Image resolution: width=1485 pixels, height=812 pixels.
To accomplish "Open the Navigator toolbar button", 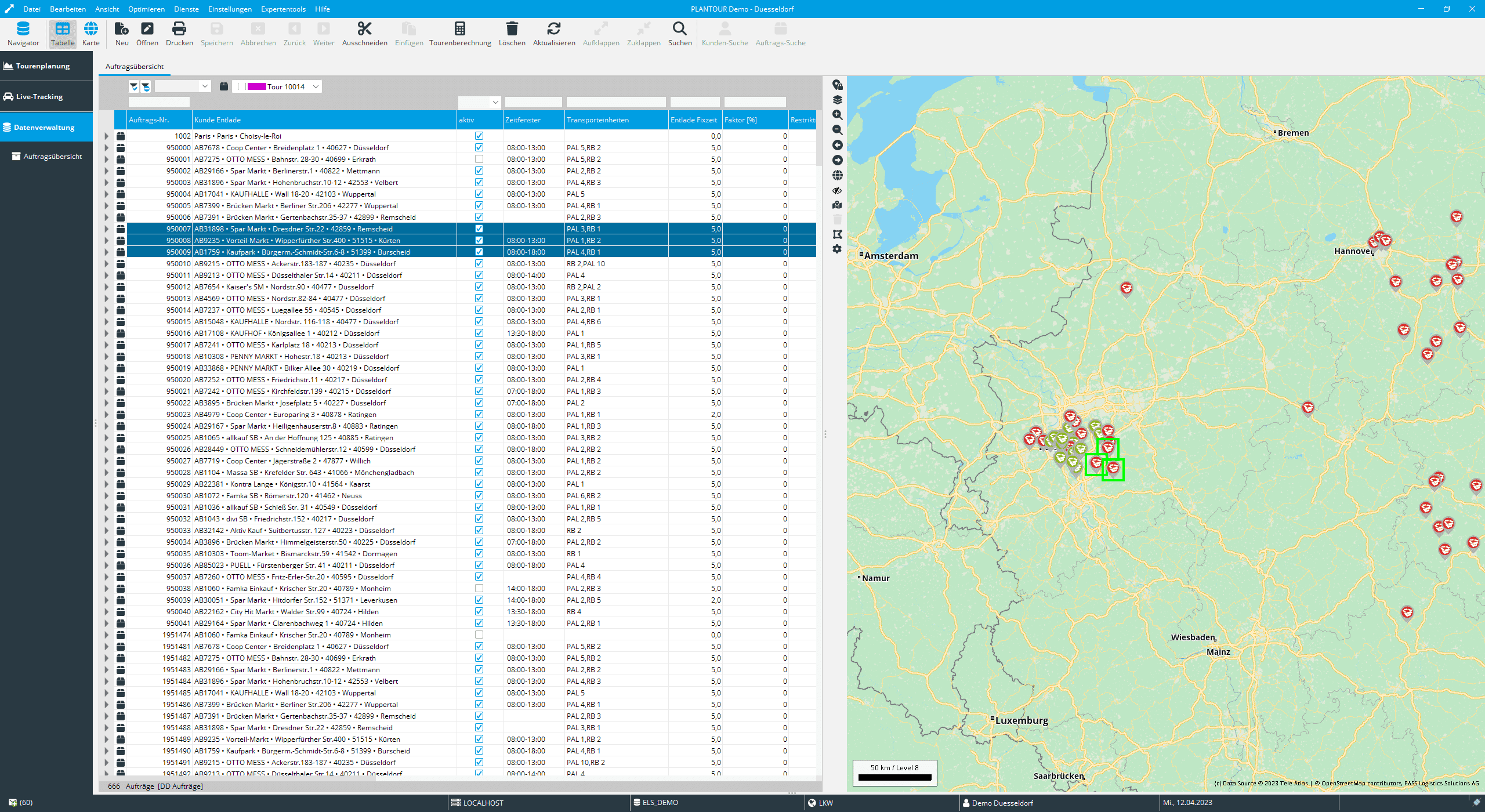I will [x=23, y=34].
